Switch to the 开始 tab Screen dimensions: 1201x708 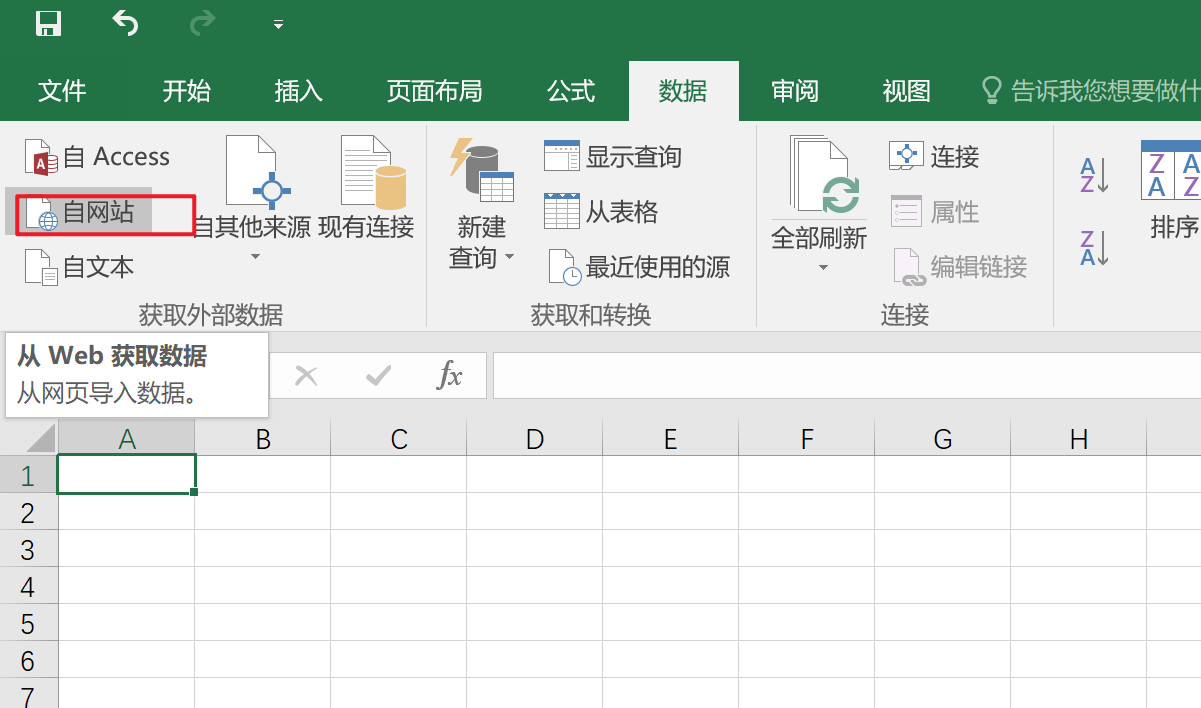[187, 91]
